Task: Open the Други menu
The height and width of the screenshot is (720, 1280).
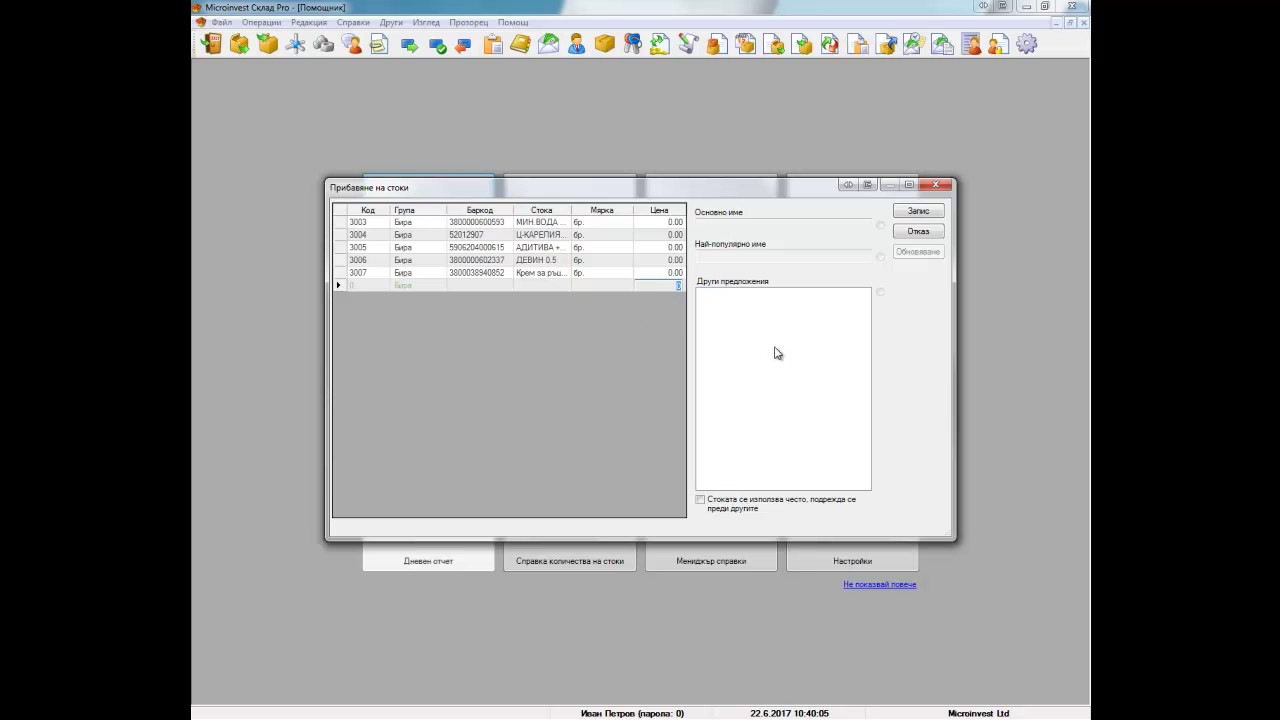Action: [391, 22]
